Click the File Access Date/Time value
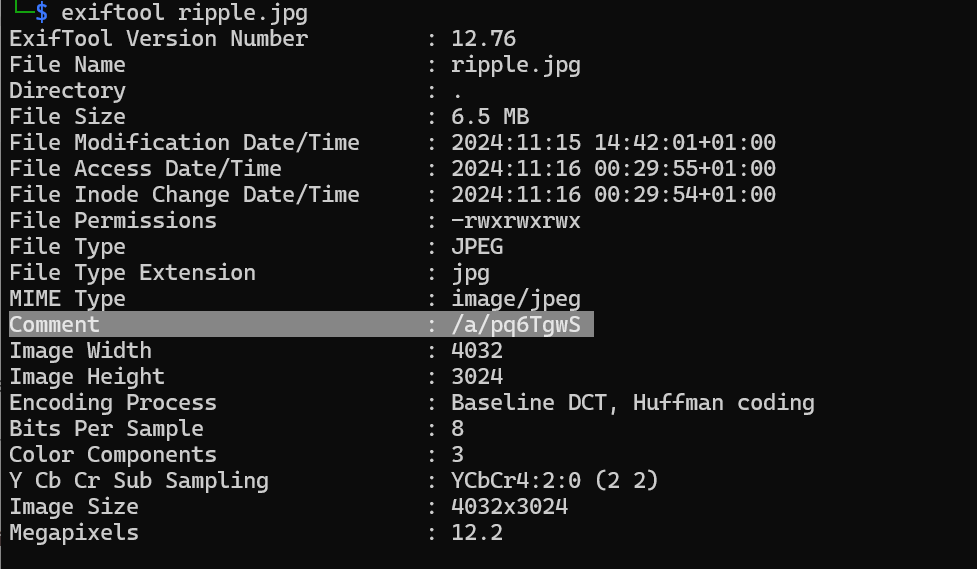 click(613, 169)
